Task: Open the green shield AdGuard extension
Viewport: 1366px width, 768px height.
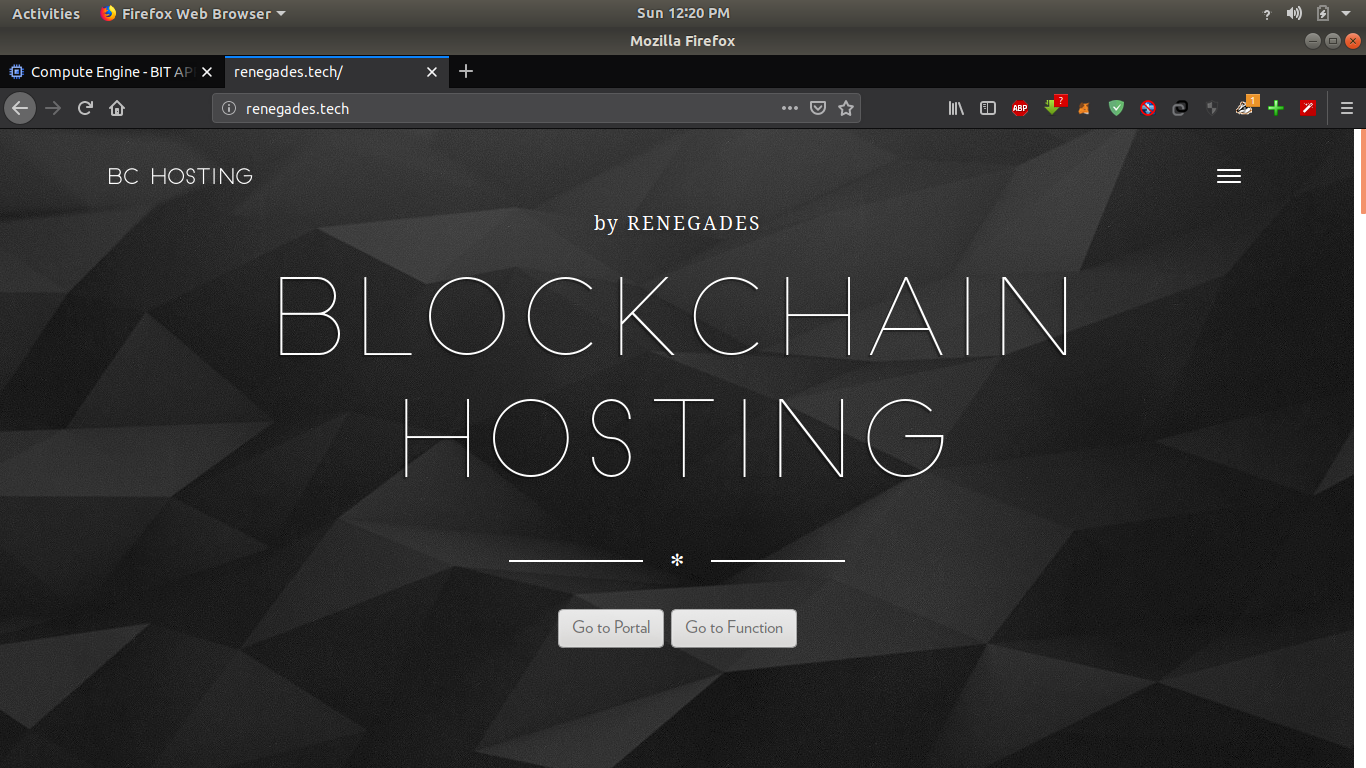Action: tap(1116, 108)
